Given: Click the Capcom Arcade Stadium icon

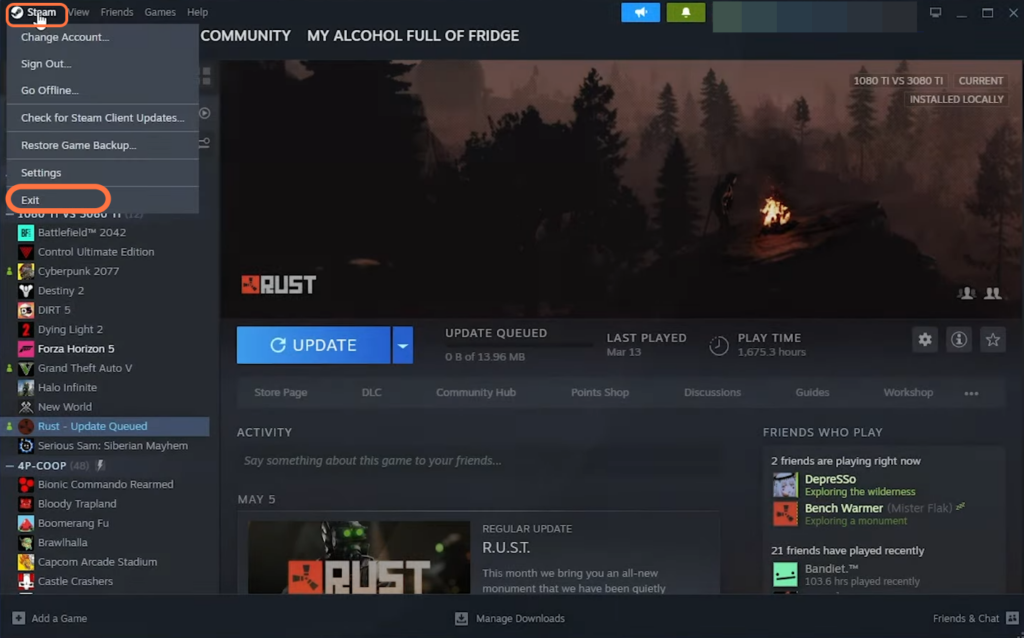Looking at the screenshot, I should [x=25, y=562].
